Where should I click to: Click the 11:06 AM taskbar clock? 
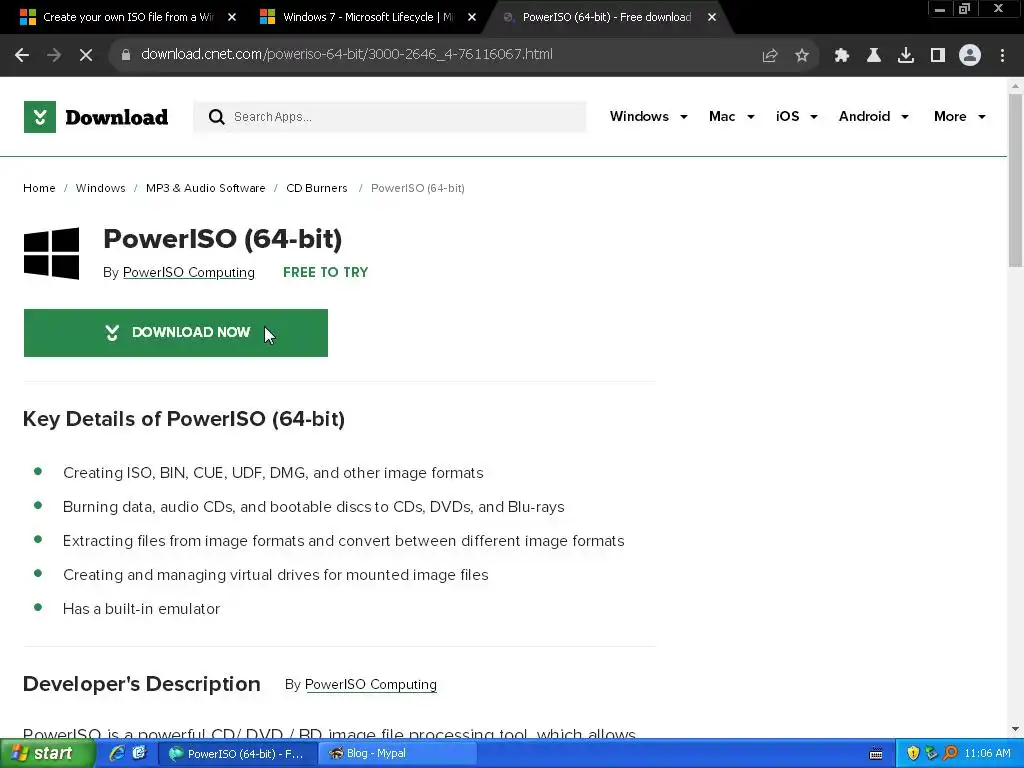pyautogui.click(x=987, y=754)
